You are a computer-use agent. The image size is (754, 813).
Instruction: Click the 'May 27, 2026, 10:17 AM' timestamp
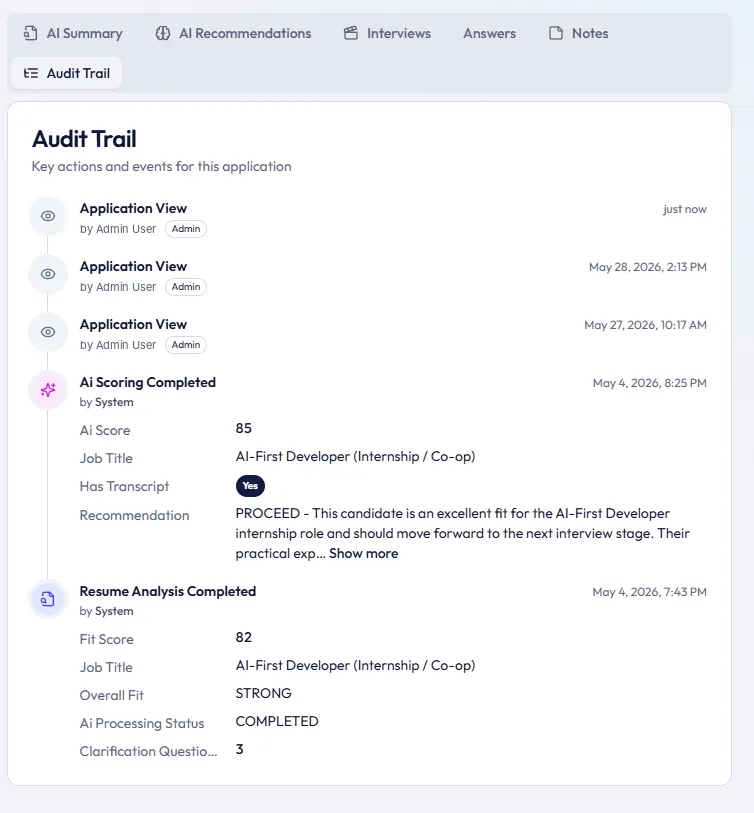pos(645,325)
